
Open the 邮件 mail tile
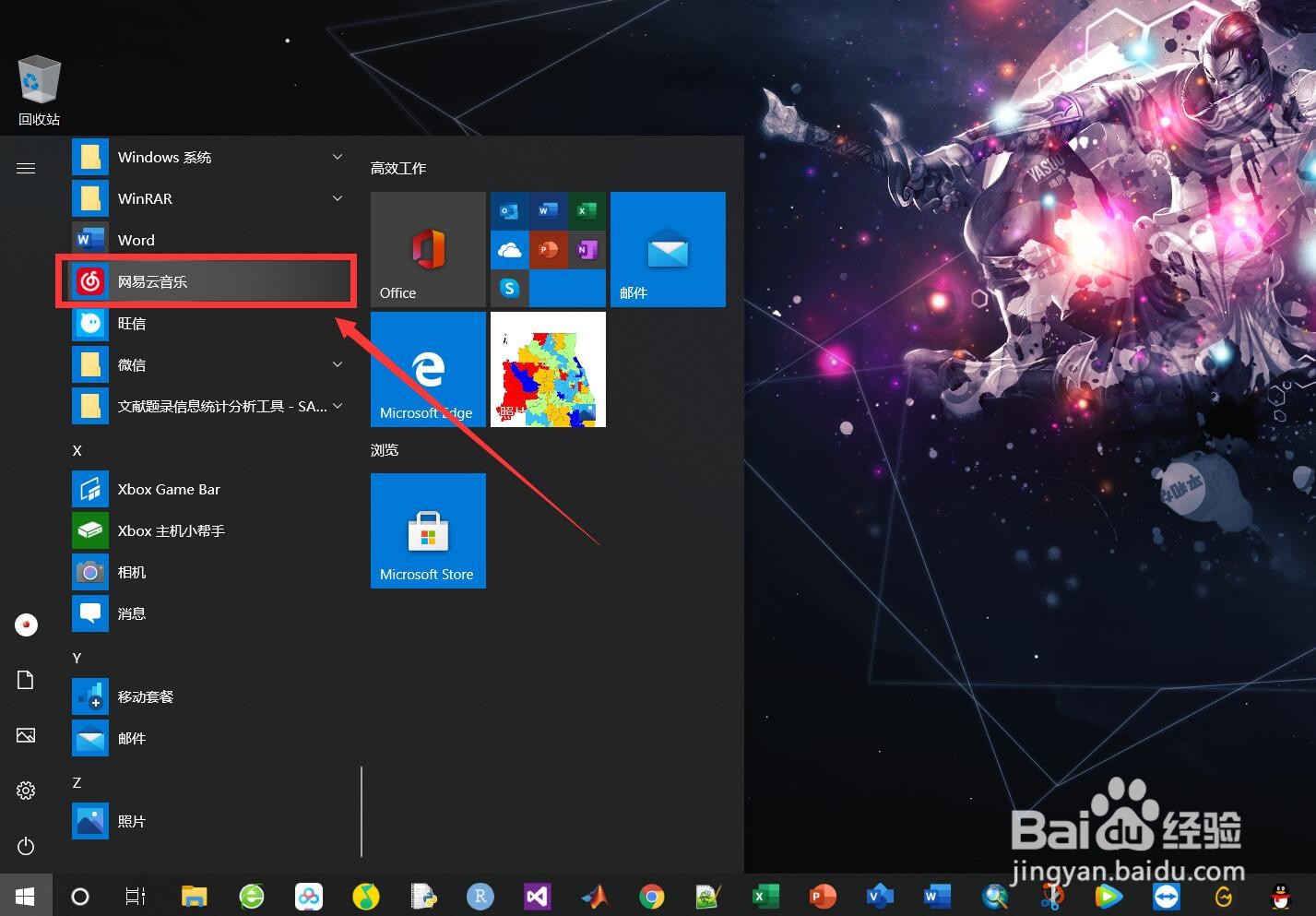pos(668,249)
